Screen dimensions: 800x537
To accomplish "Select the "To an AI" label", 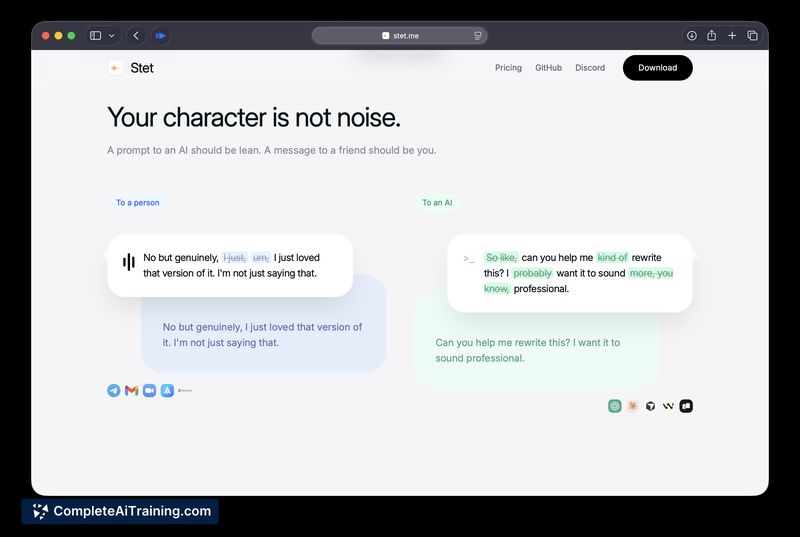I will point(437,203).
